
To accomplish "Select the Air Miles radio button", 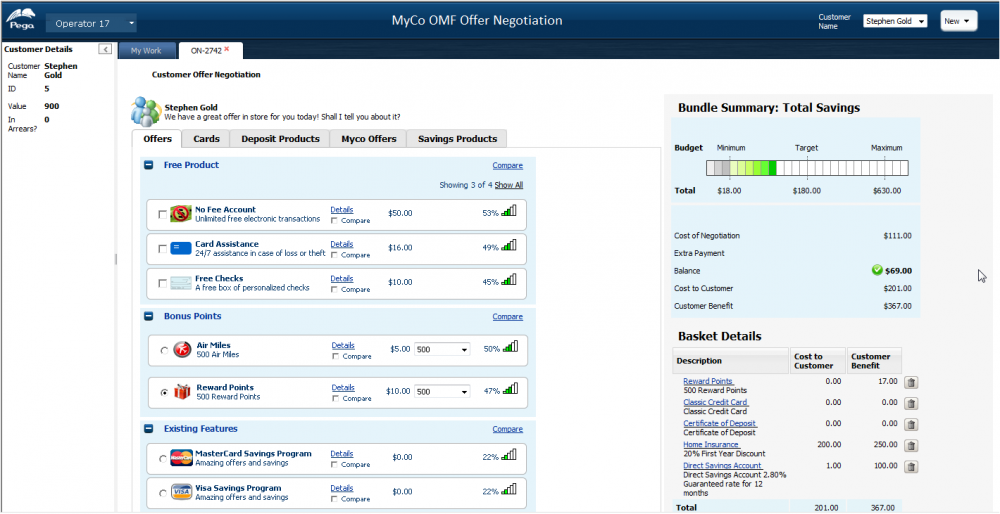I will 164,350.
